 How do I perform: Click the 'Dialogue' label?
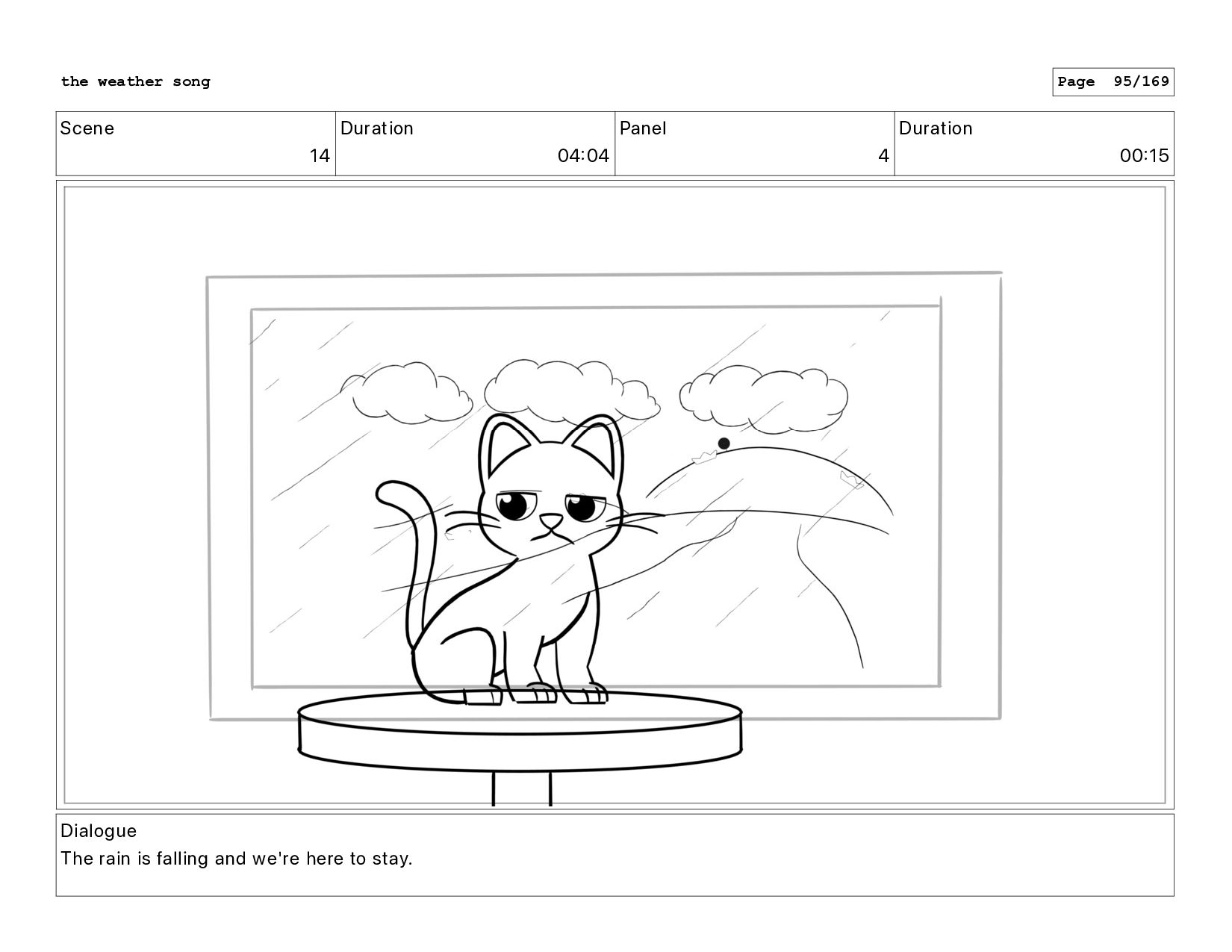click(99, 831)
